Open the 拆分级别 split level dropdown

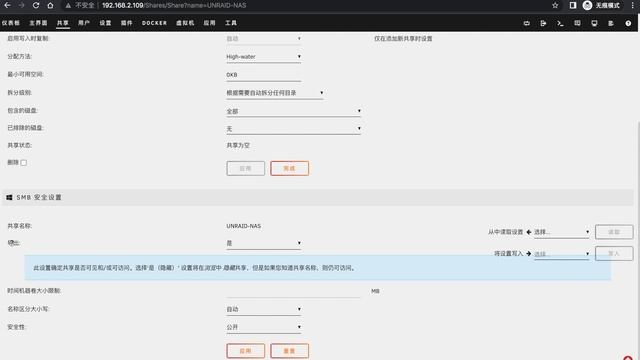[275, 93]
